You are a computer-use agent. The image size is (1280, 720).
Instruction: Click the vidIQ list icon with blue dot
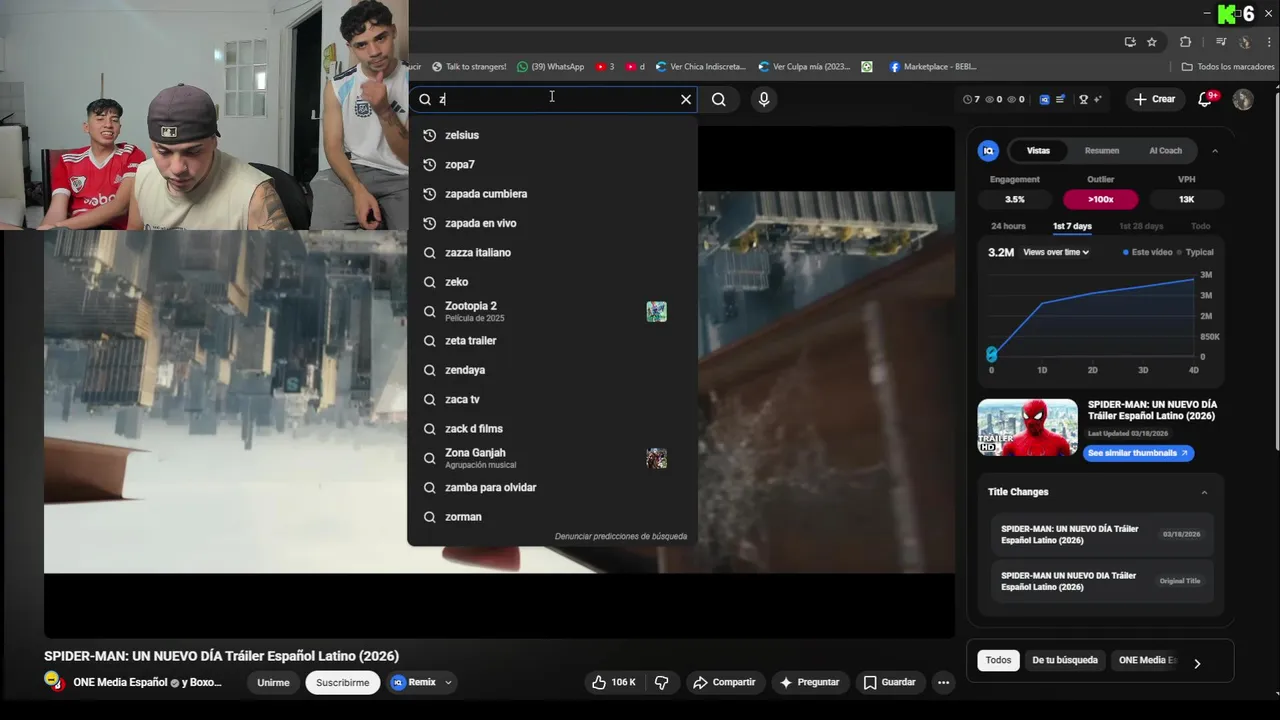(1060, 99)
